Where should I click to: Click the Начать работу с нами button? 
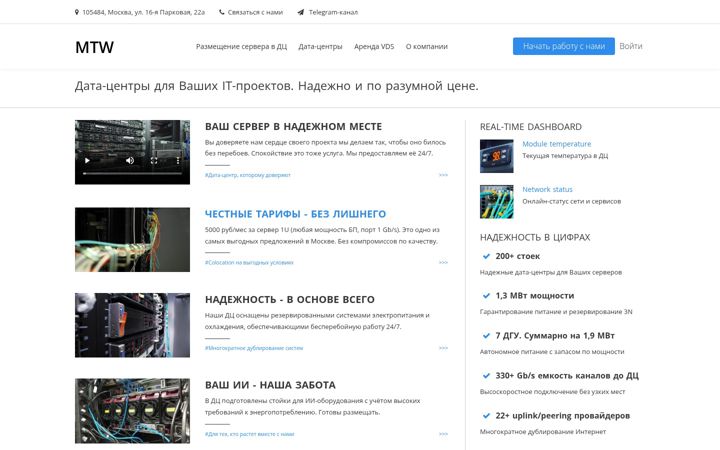(x=564, y=46)
